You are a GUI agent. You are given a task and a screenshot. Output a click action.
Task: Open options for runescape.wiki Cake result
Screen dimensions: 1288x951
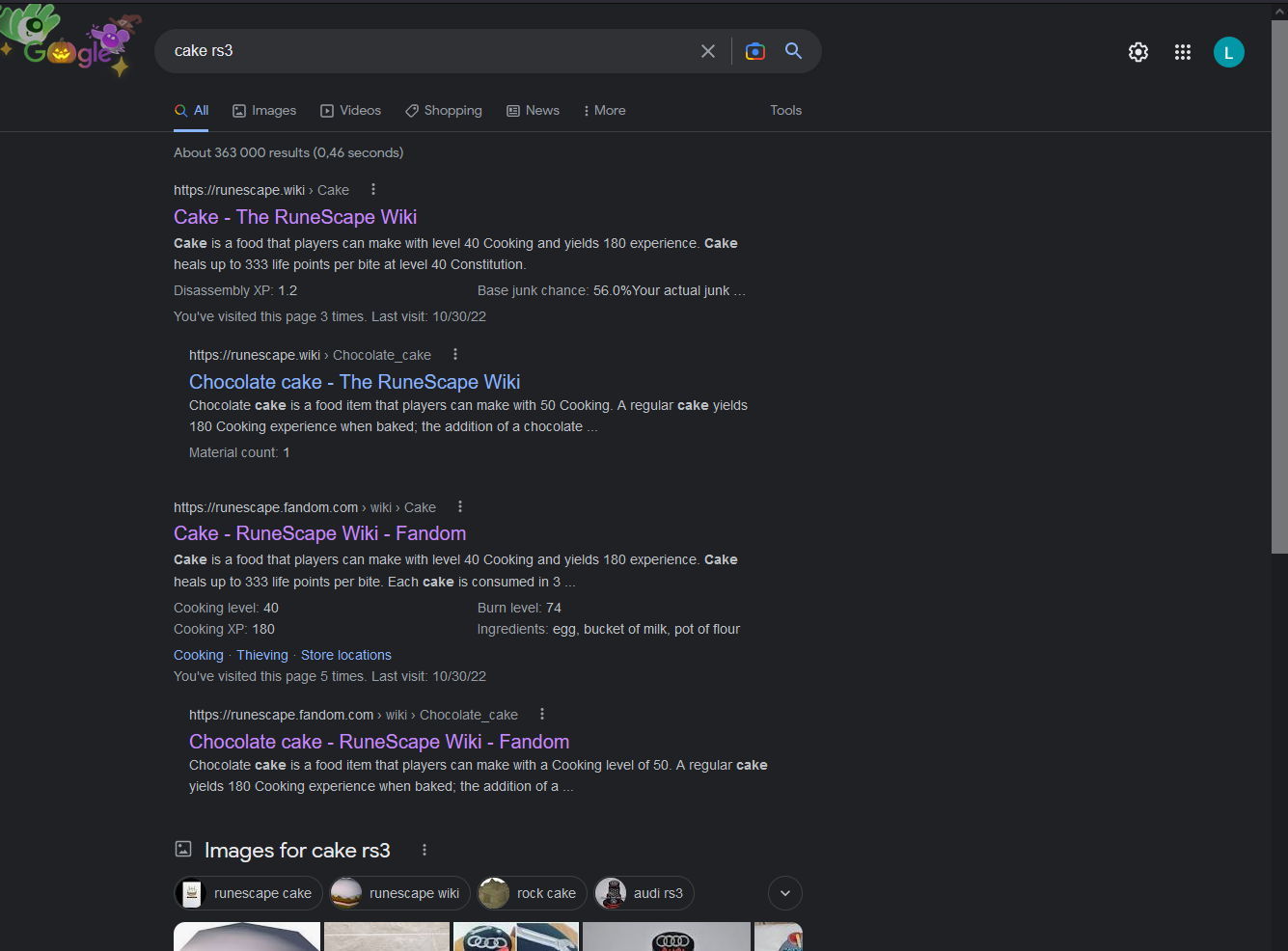(x=373, y=190)
